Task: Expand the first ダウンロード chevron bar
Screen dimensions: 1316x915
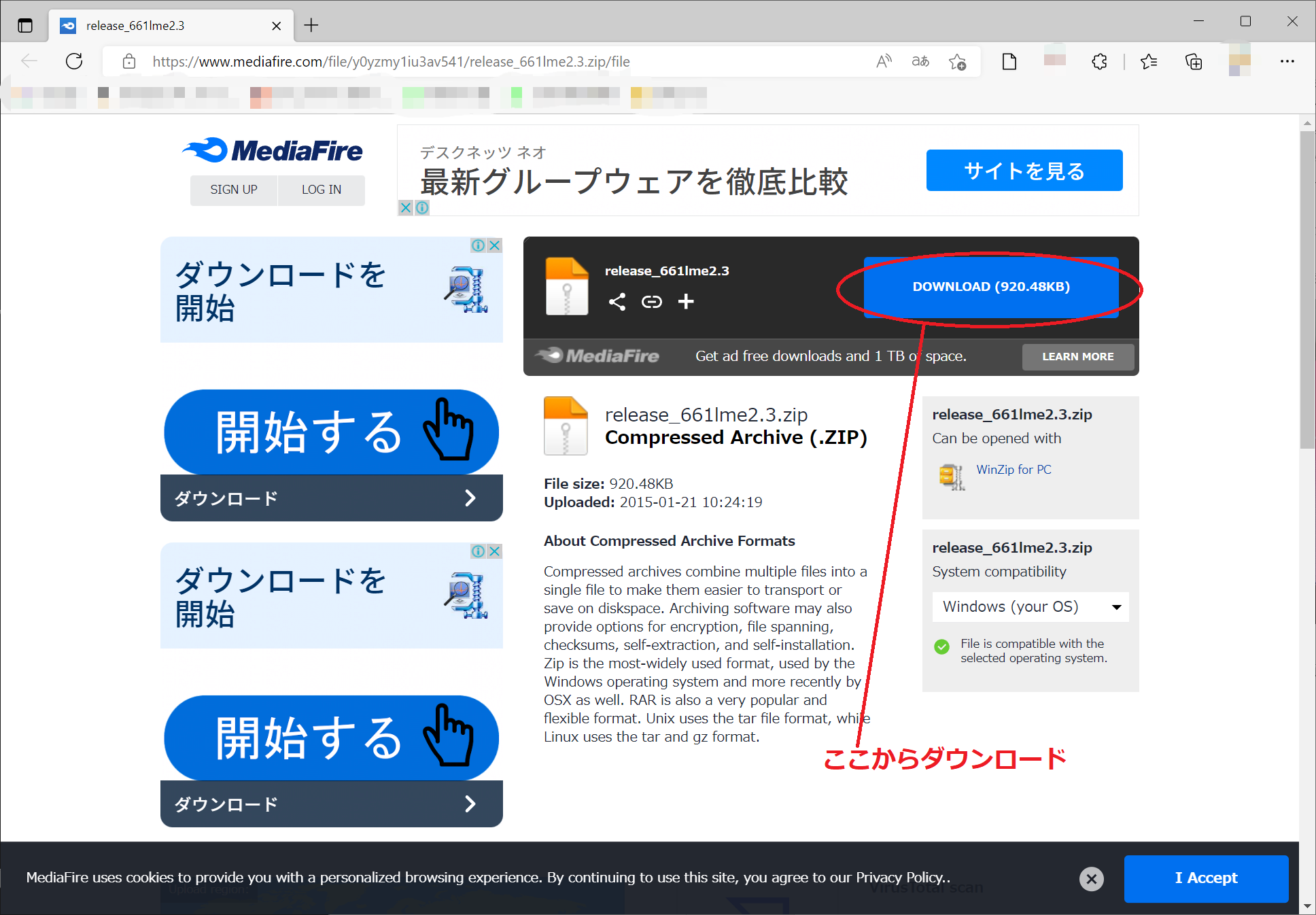Action: pyautogui.click(x=332, y=498)
